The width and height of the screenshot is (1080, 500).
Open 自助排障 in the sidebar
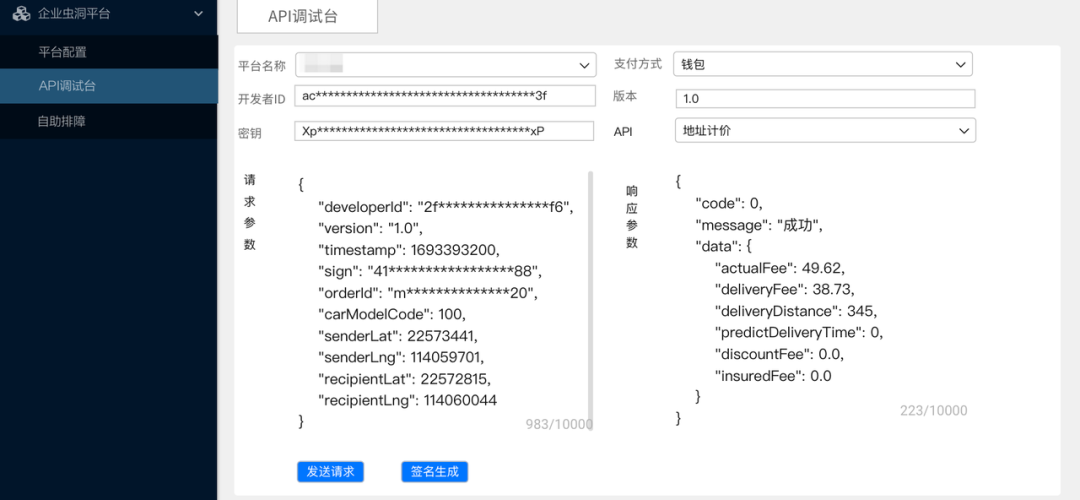109,121
